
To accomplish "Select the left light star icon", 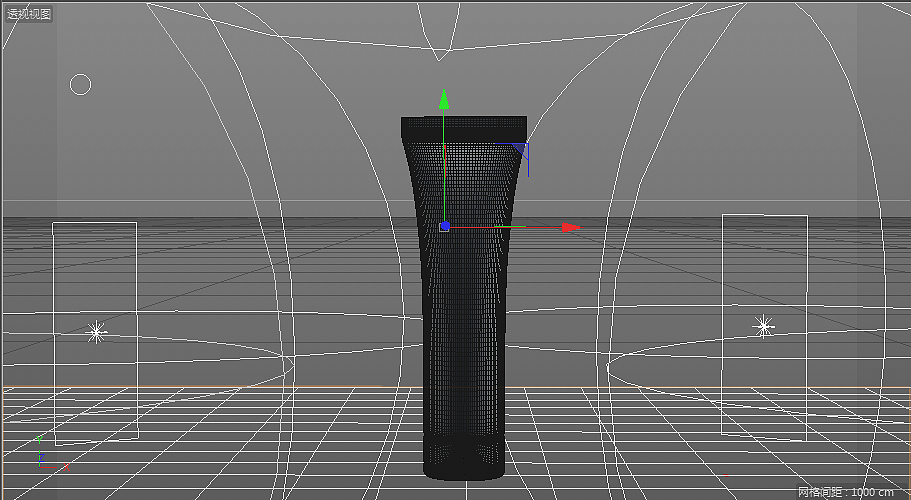I will pyautogui.click(x=96, y=332).
